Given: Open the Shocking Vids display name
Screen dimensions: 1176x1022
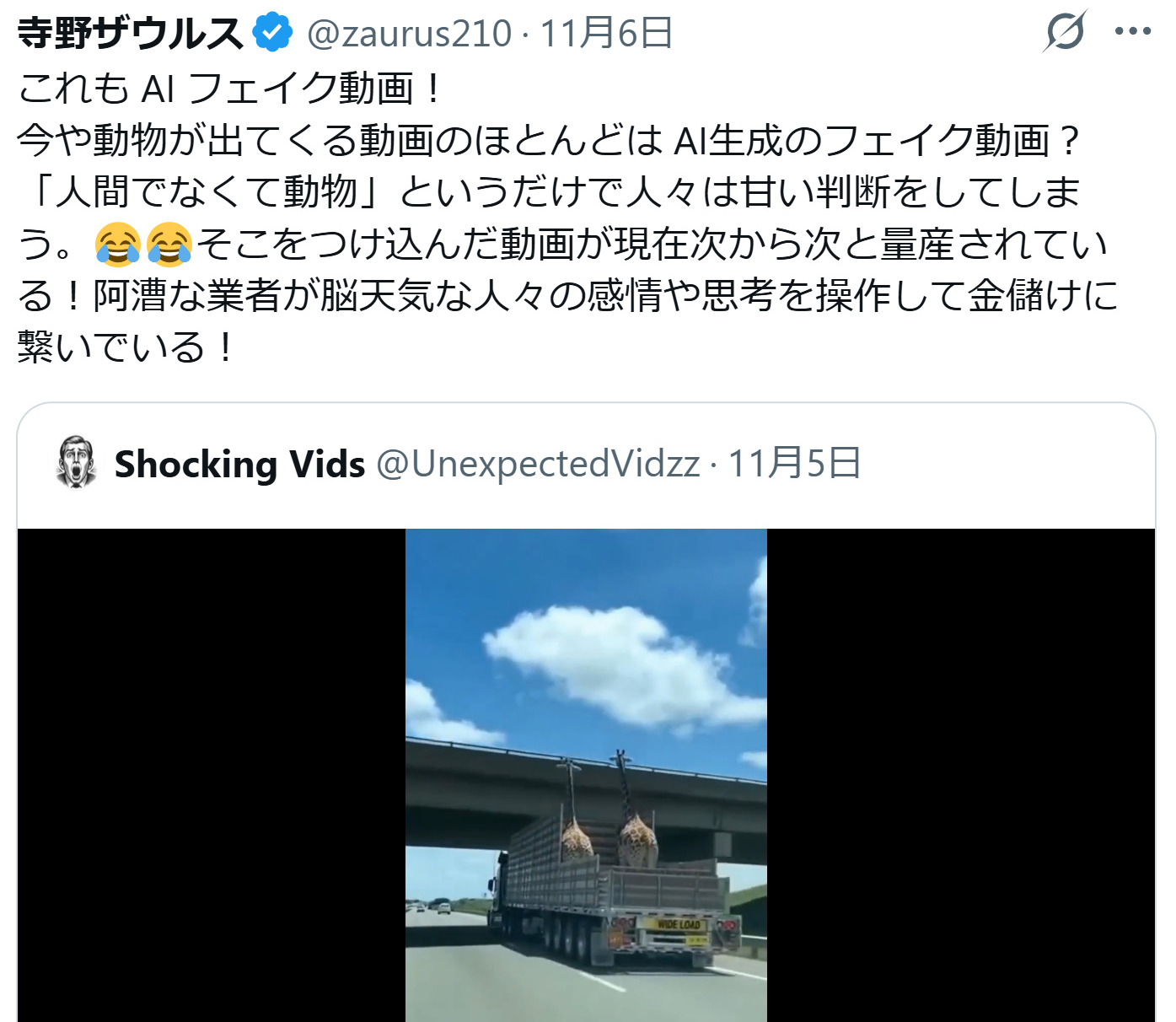Looking at the screenshot, I should pos(239,464).
